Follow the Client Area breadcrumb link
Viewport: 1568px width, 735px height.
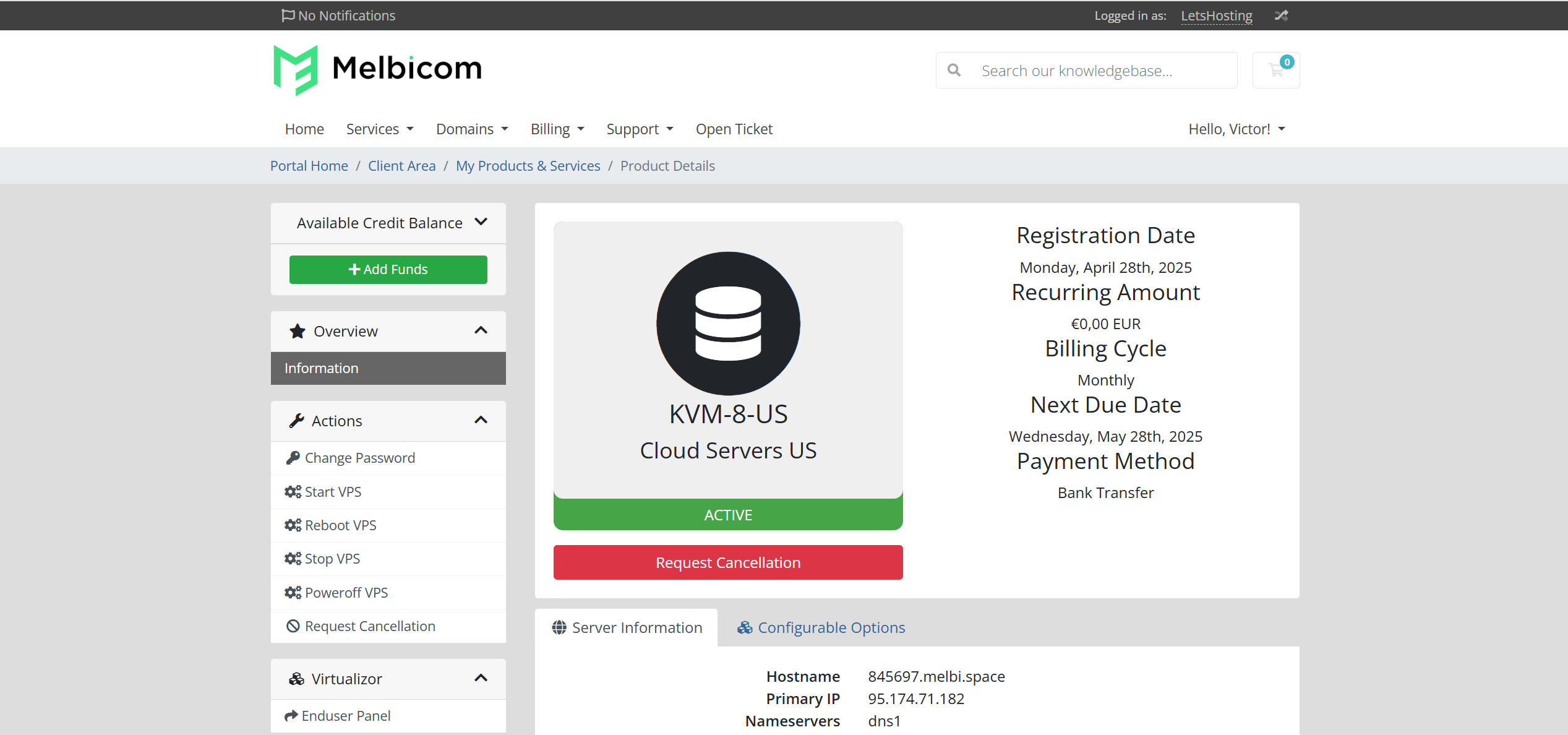point(402,166)
